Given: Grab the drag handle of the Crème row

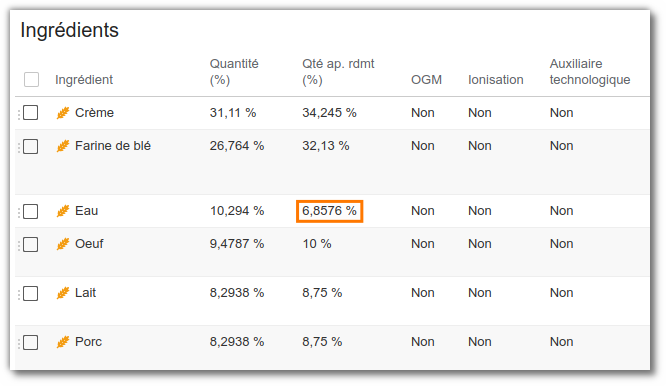Looking at the screenshot, I should (19, 114).
